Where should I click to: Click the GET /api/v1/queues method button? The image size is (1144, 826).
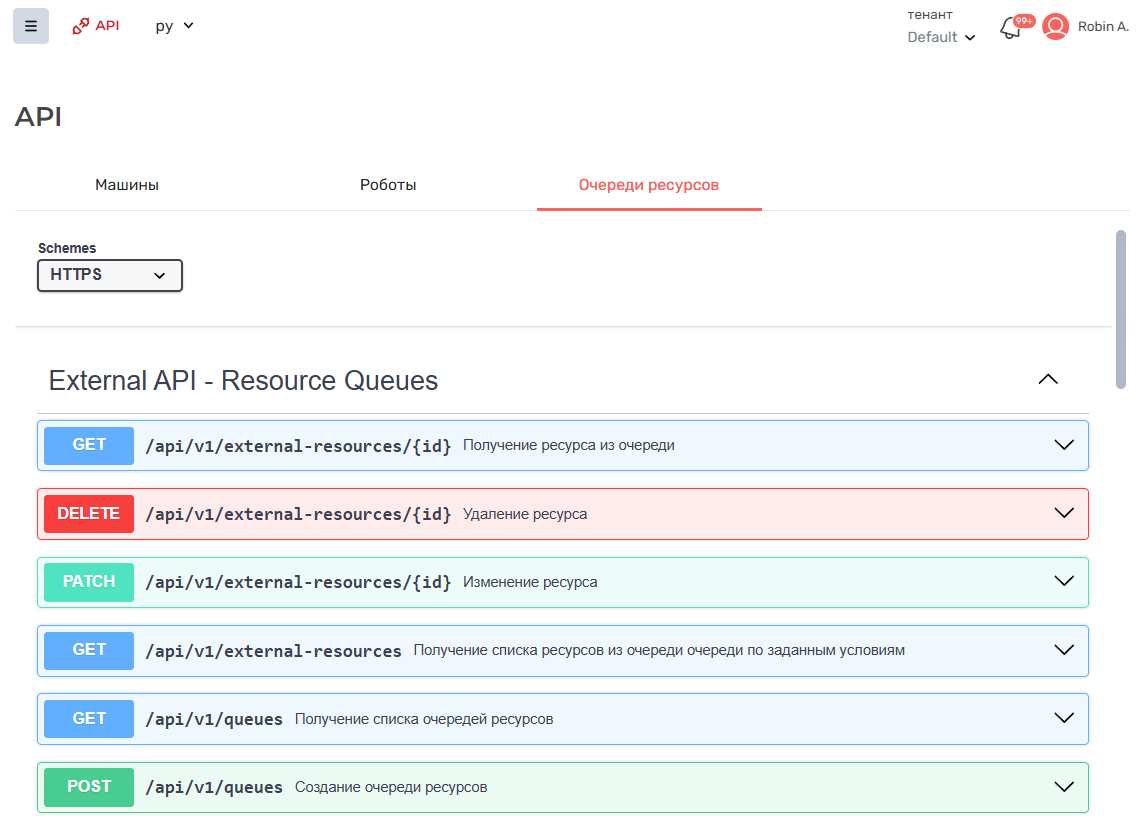(x=89, y=719)
